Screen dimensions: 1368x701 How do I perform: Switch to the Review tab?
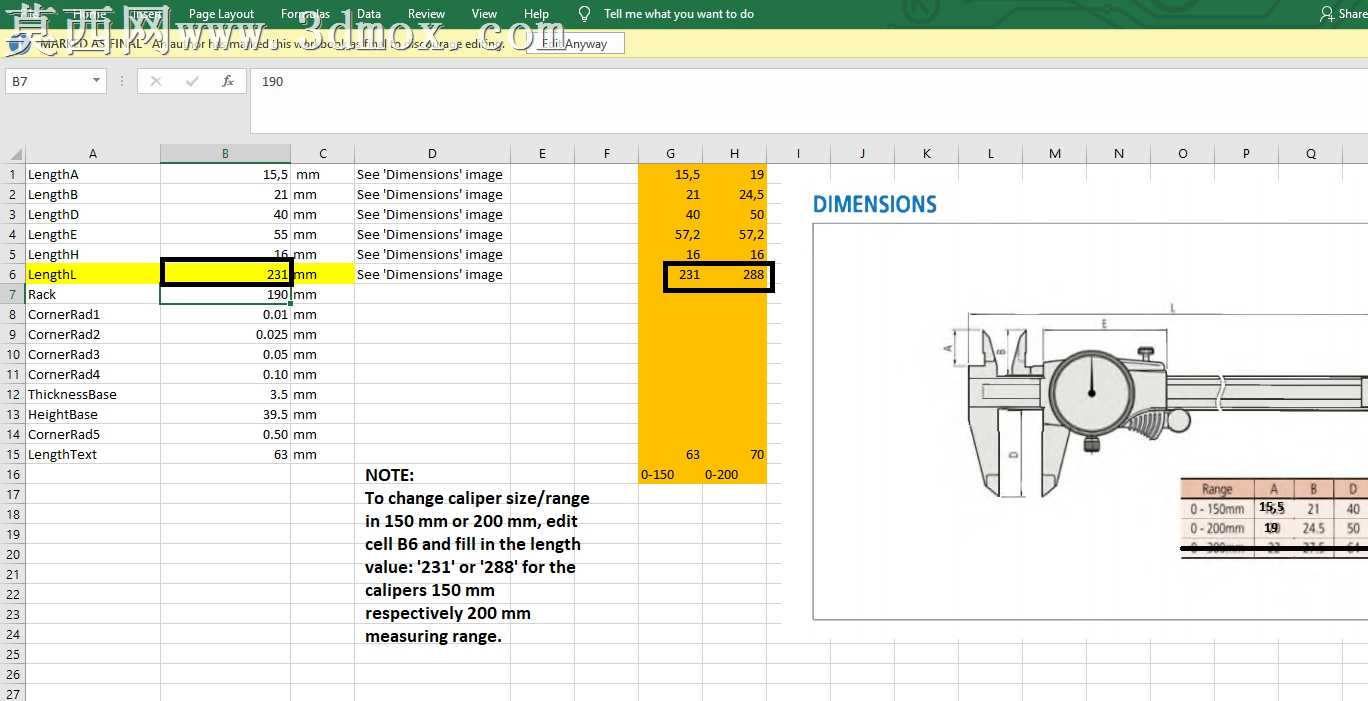tap(426, 14)
